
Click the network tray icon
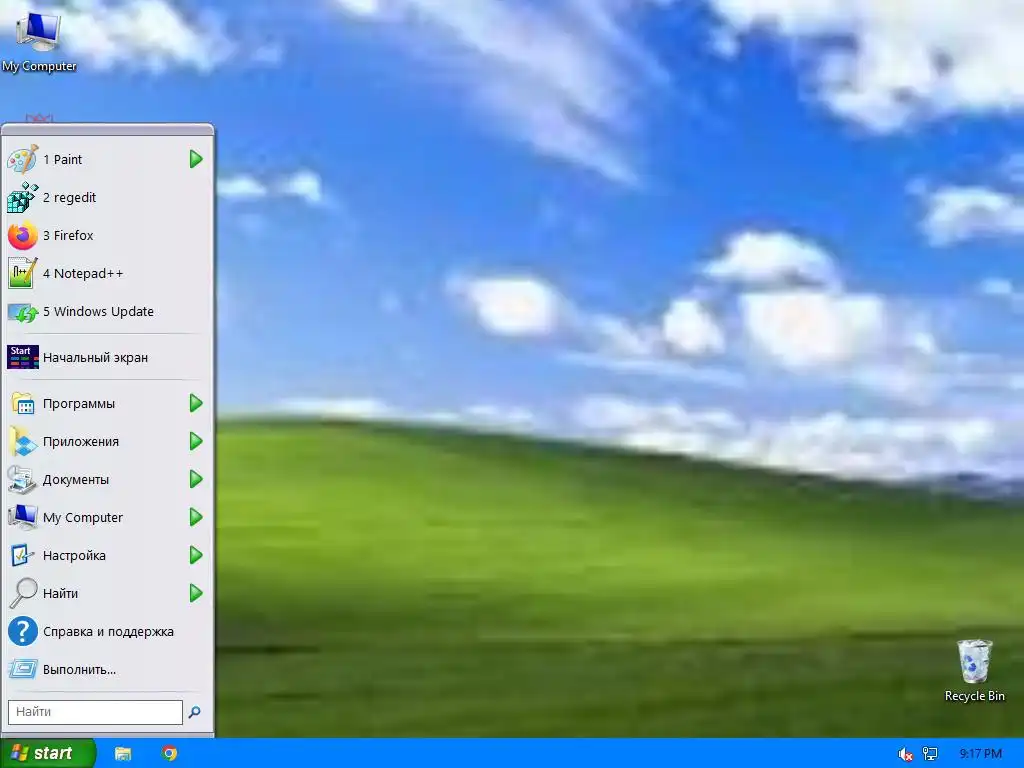coord(930,754)
